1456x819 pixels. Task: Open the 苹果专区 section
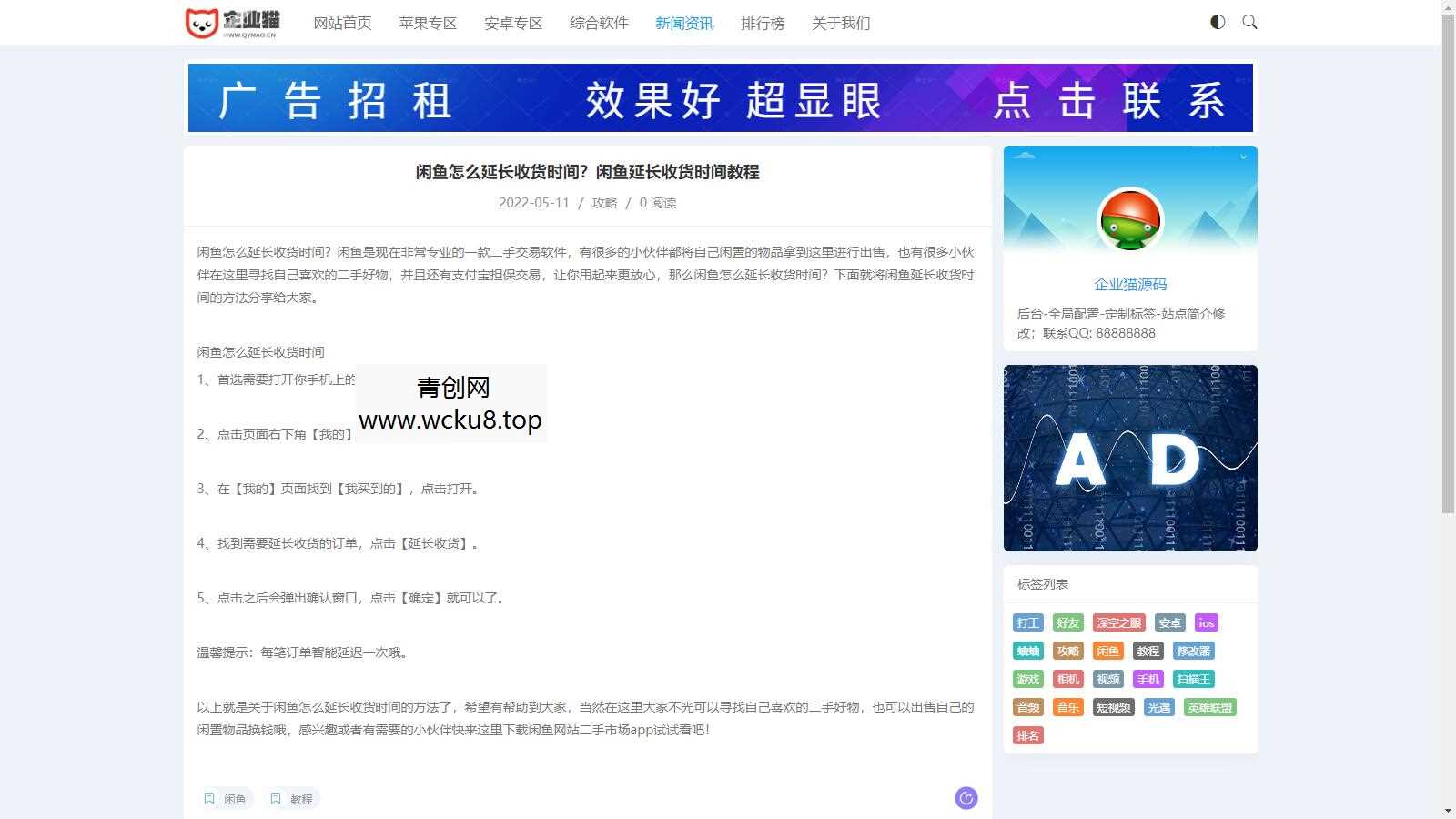pyautogui.click(x=428, y=23)
